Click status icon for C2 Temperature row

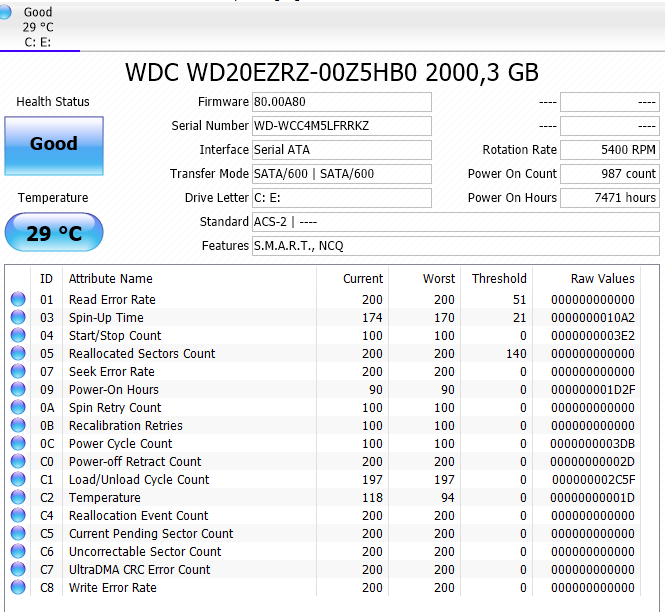[x=18, y=497]
